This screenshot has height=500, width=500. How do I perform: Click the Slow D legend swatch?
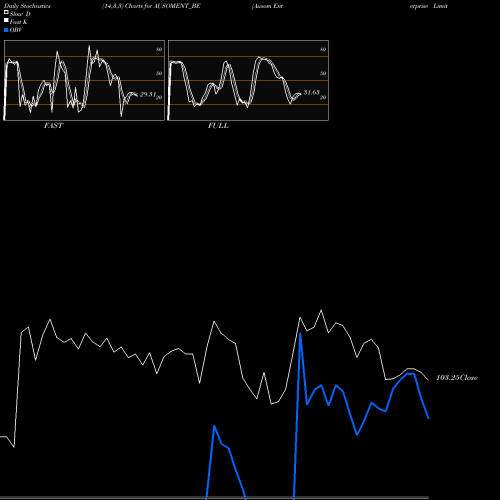point(6,12)
